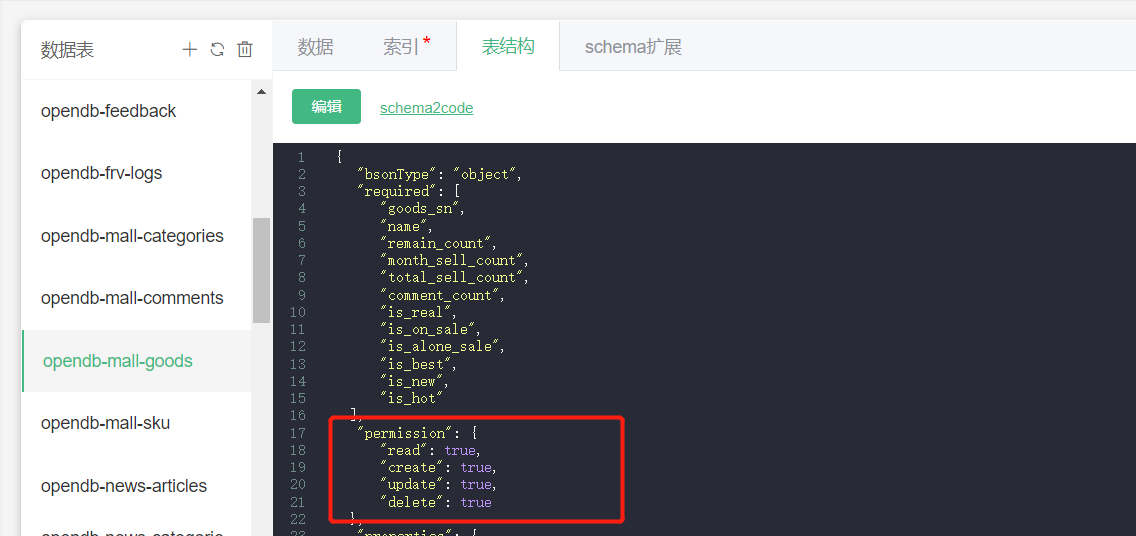1136x536 pixels.
Task: Click line number 17 in gutter
Action: (298, 433)
